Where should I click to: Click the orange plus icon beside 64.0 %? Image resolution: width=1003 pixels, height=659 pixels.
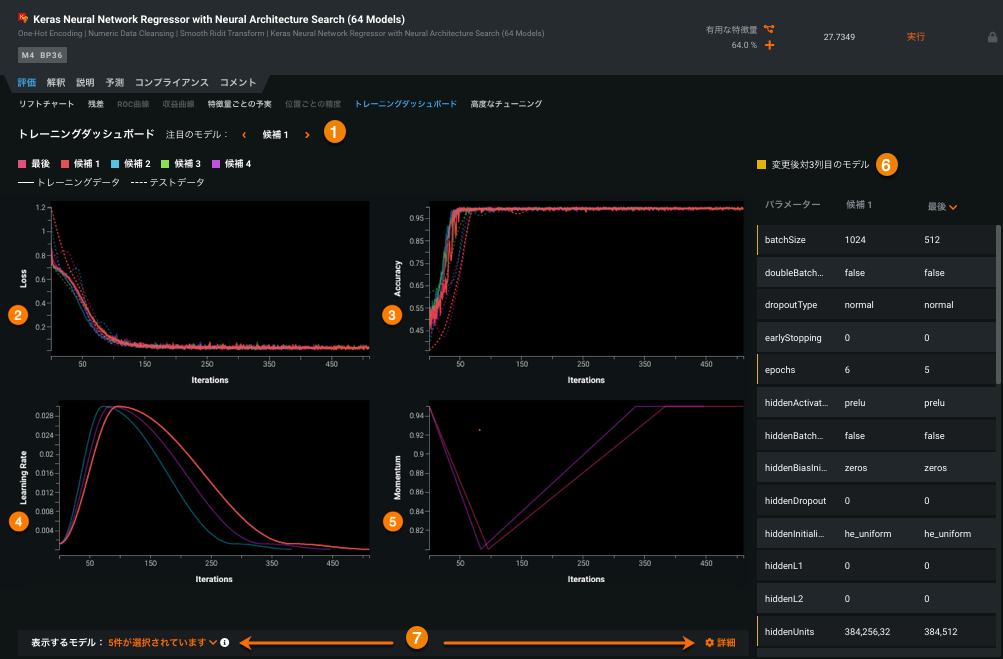point(768,45)
